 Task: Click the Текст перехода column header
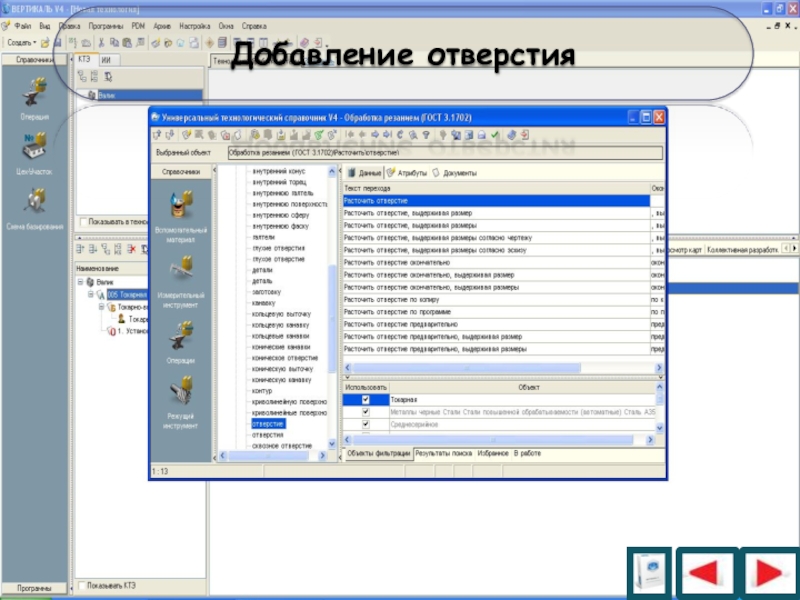(496, 188)
